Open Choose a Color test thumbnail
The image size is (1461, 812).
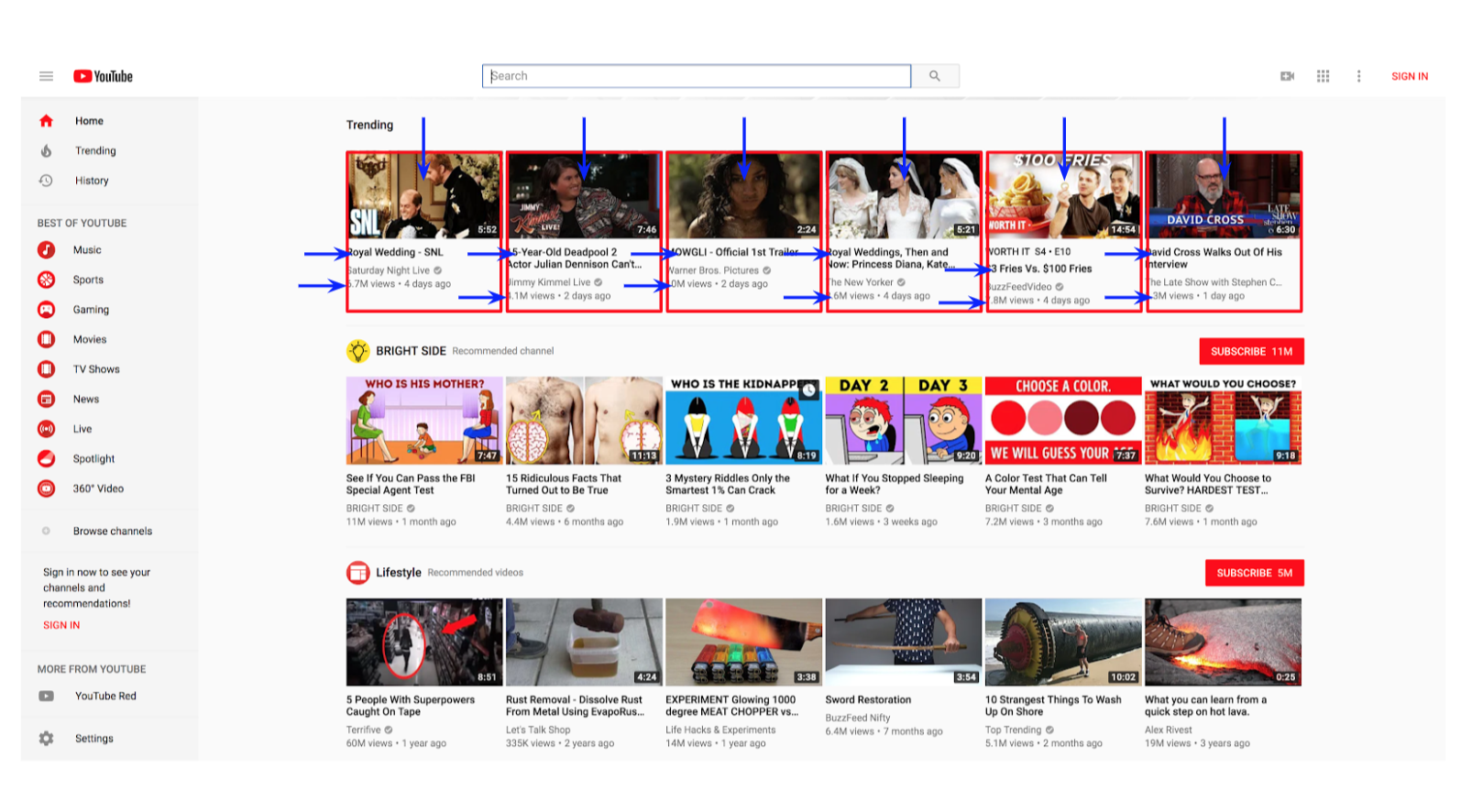[x=1063, y=420]
